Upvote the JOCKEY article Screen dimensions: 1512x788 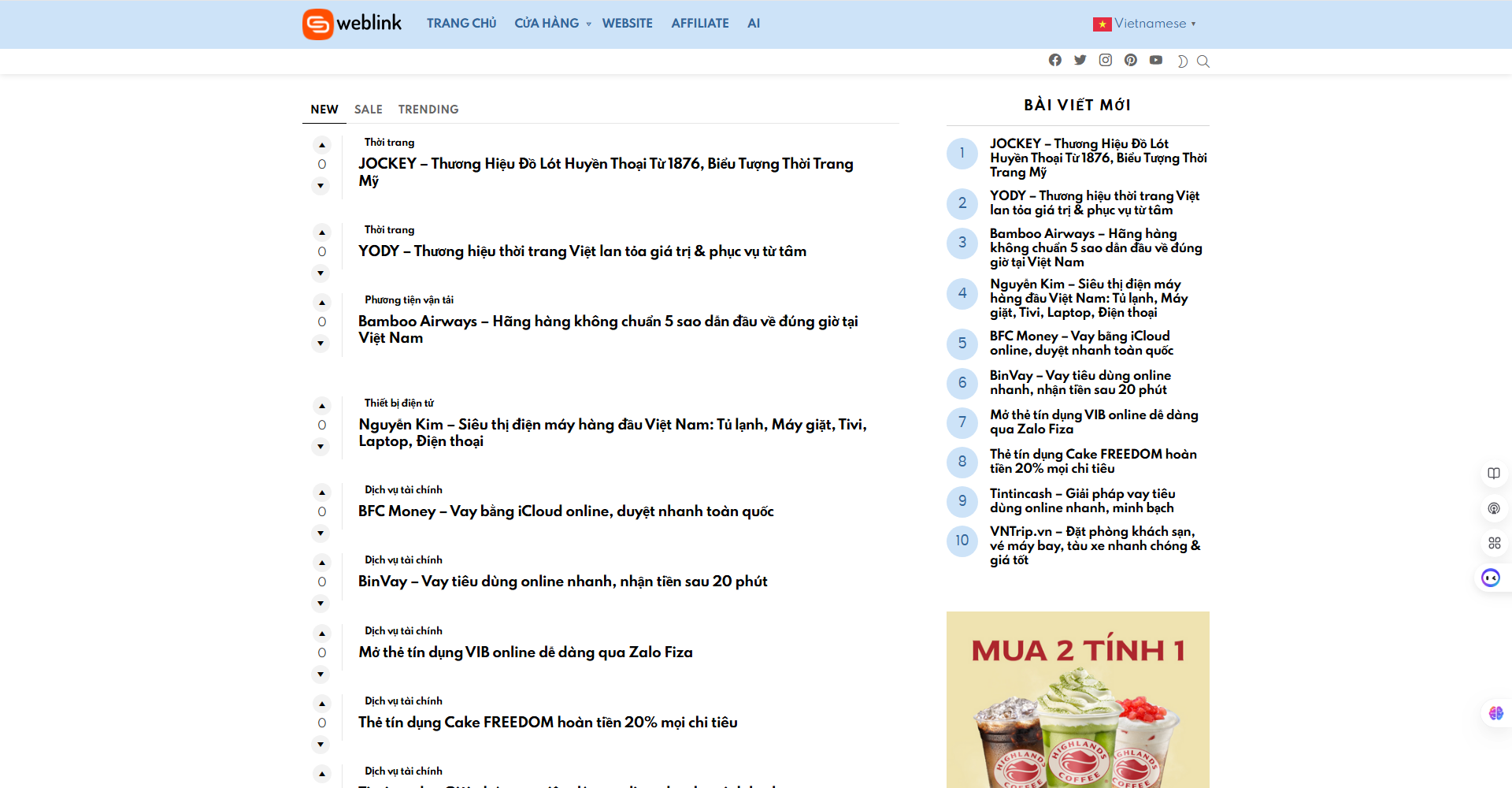coord(321,145)
